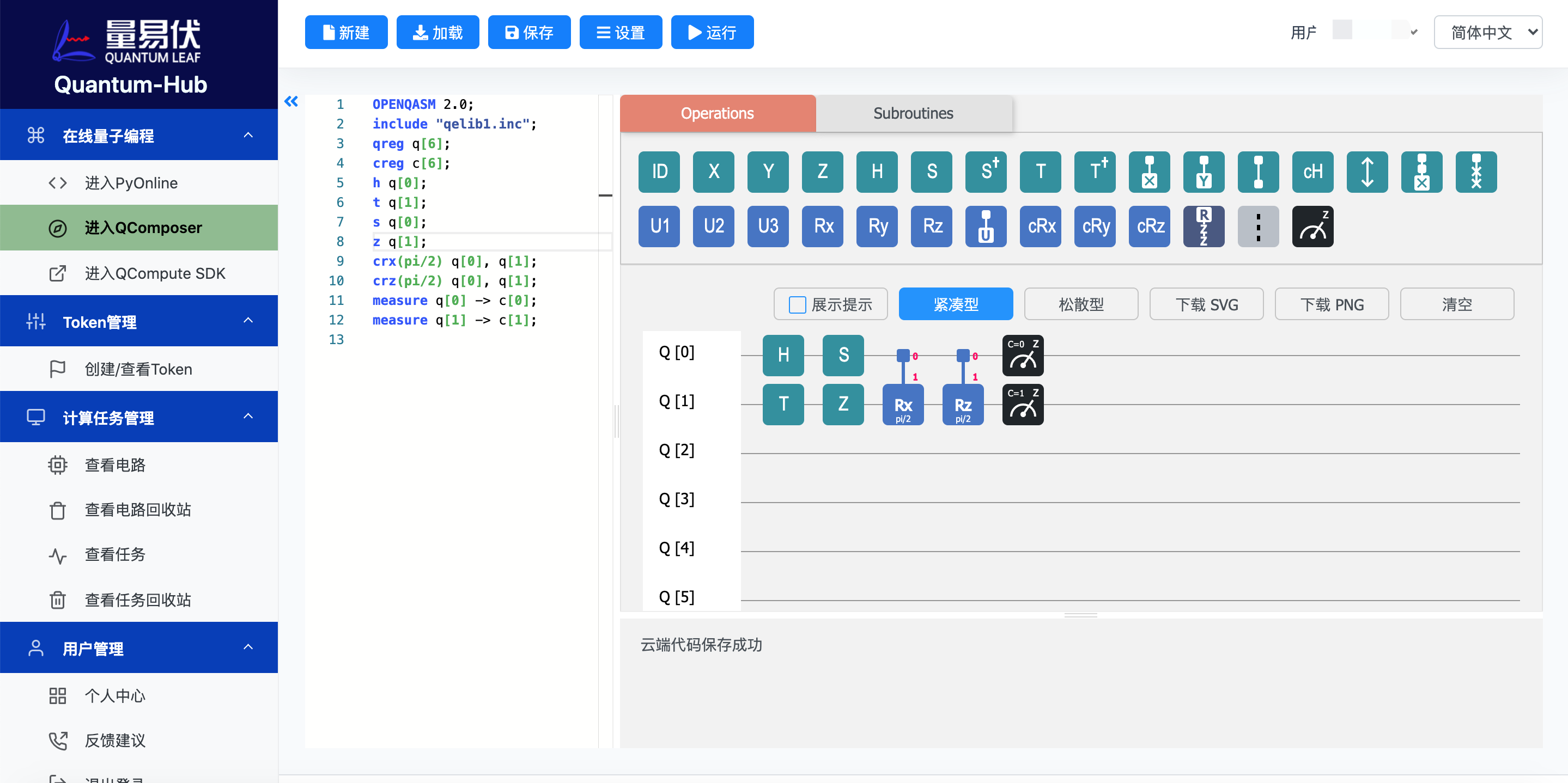Choose the Ry rotation gate

coord(877,227)
